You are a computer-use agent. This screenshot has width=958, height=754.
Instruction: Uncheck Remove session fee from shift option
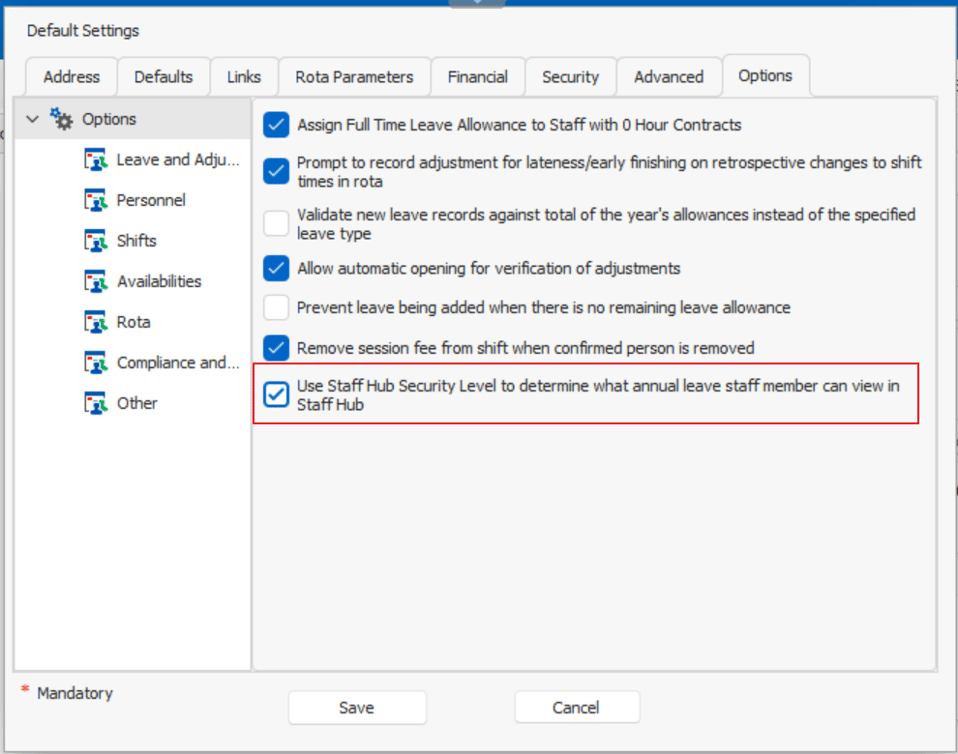[x=276, y=348]
